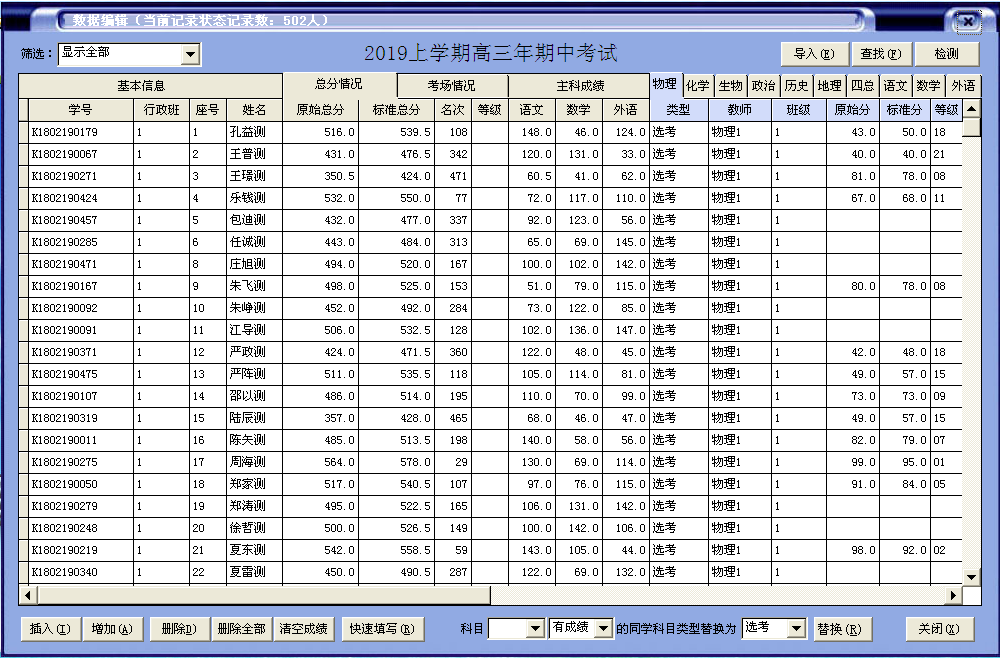Select name cell 孔益测
This screenshot has width=1000, height=658.
[x=254, y=133]
